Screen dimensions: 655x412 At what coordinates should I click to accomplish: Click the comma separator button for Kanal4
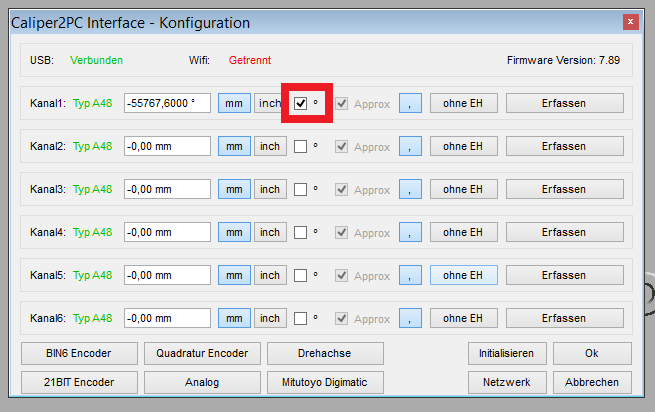point(410,232)
